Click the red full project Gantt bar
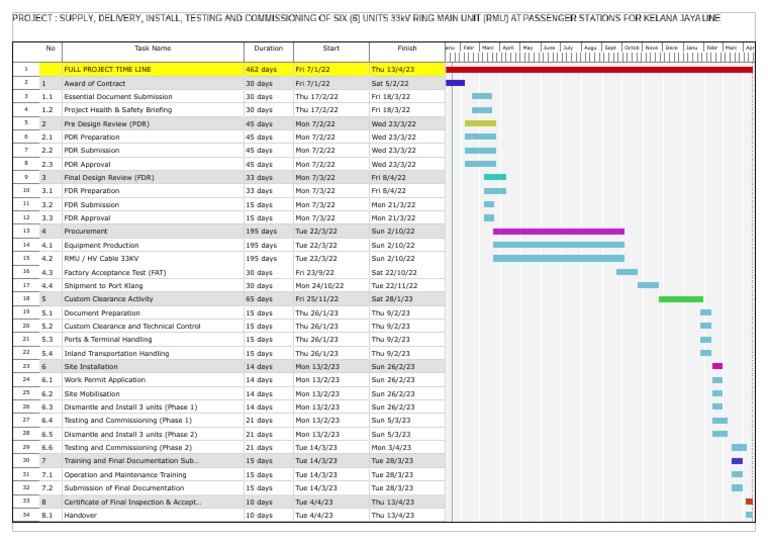 598,69
